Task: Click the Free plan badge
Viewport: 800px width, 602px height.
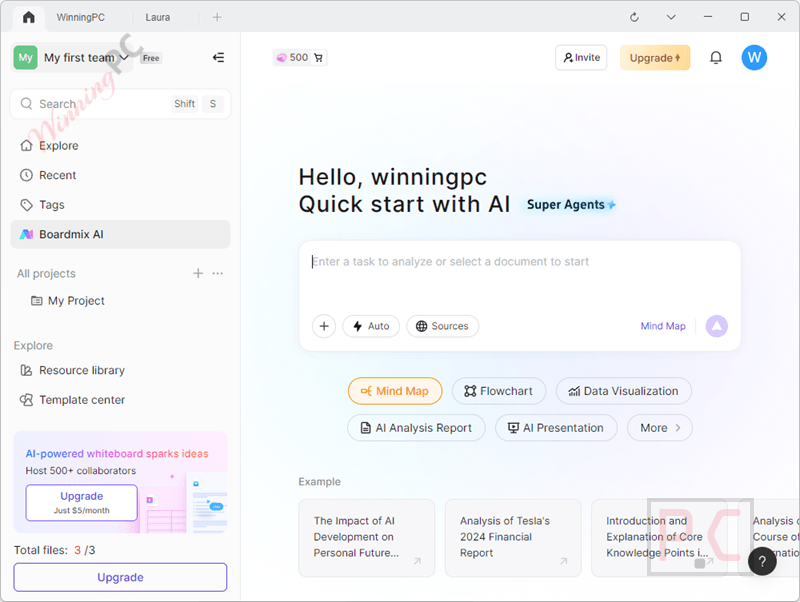Action: pos(151,58)
